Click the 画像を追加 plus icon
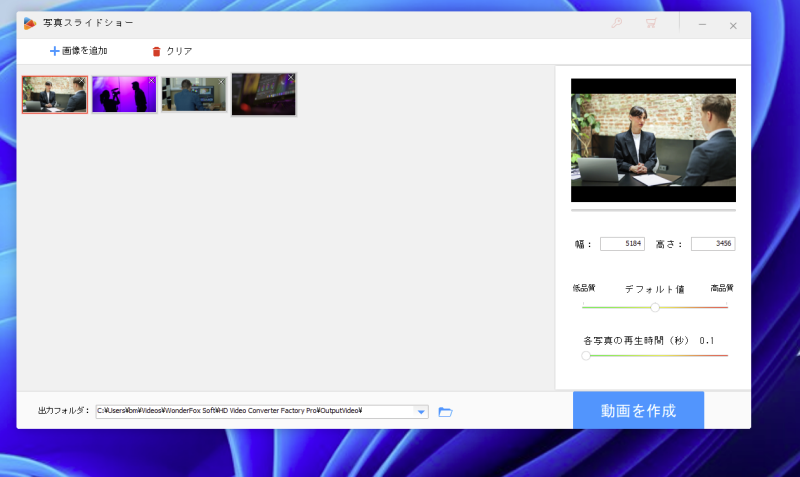 click(x=54, y=51)
